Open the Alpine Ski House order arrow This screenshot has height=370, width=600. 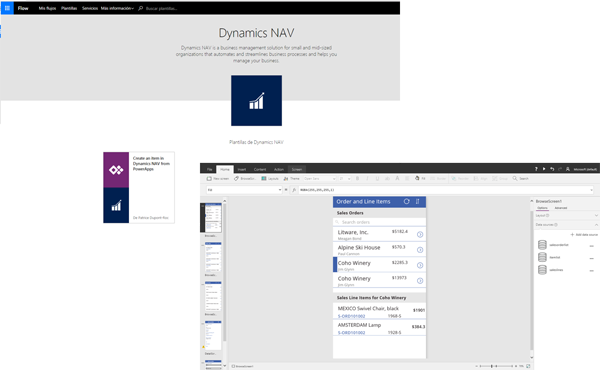(x=420, y=250)
